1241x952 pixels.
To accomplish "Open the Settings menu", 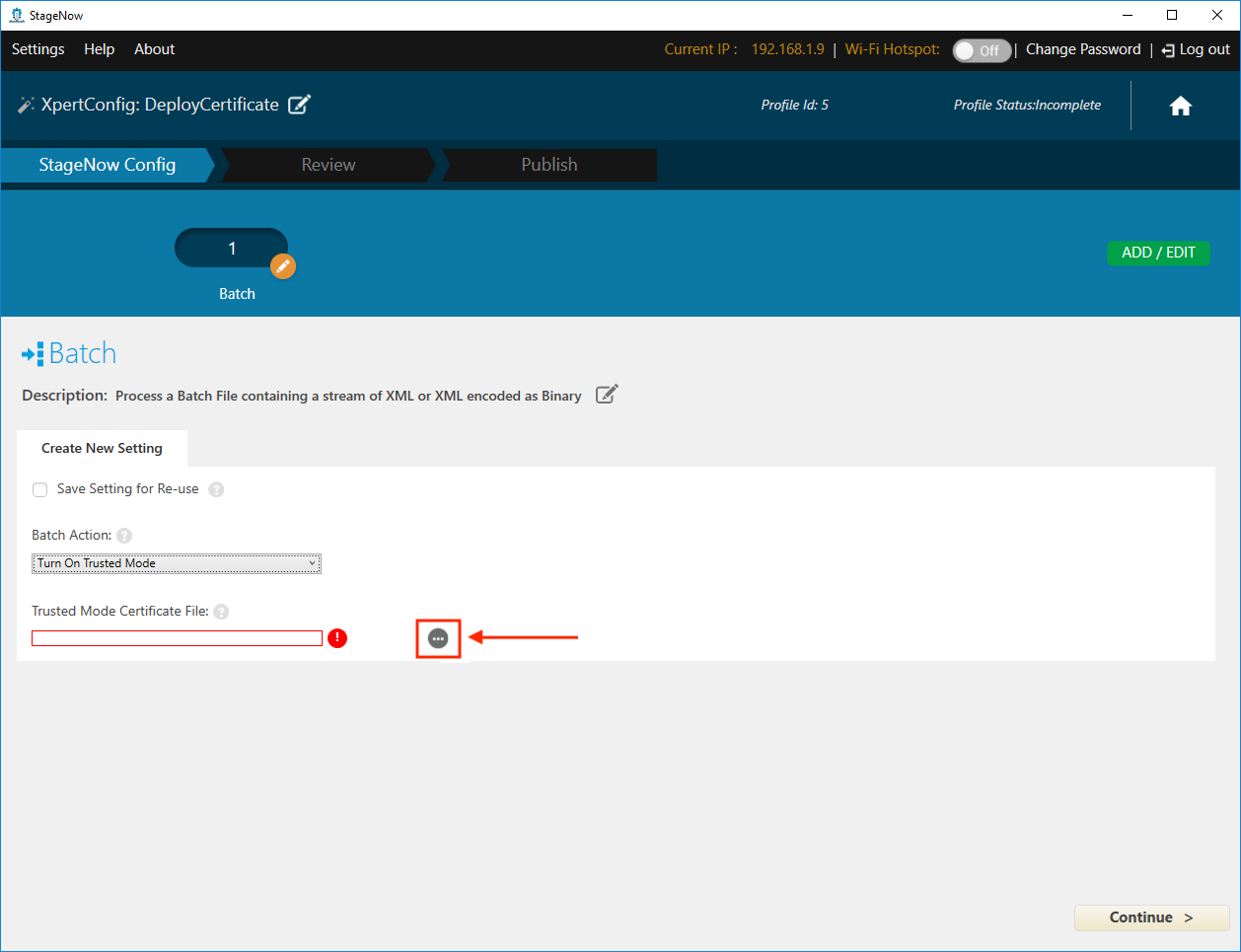I will tap(38, 49).
